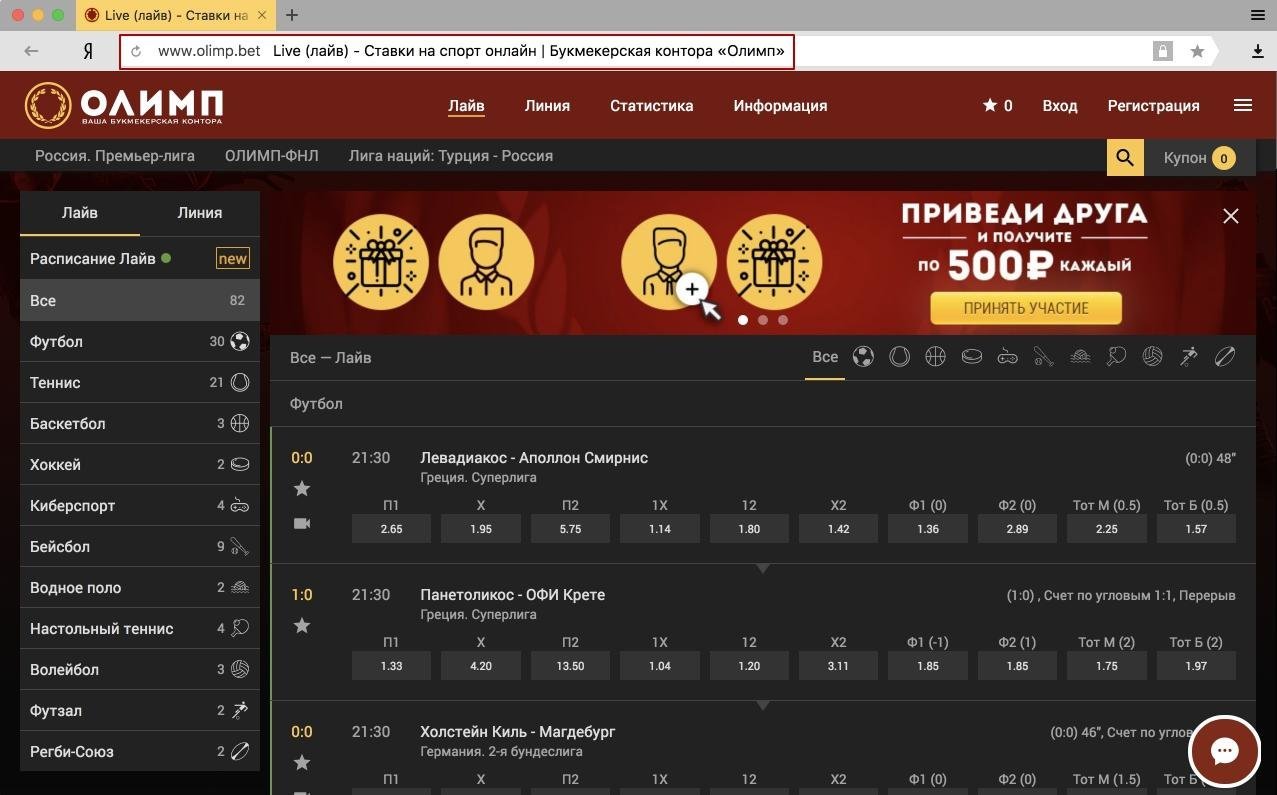Click the Принять участие banner button

tap(1025, 308)
